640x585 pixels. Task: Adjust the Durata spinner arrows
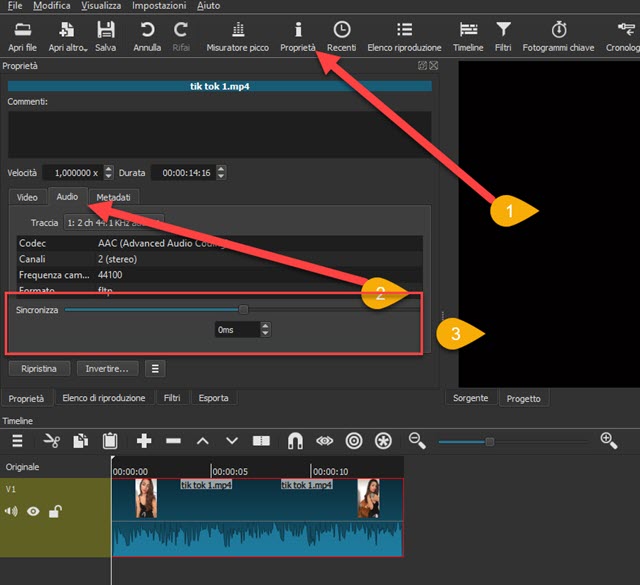pyautogui.click(x=221, y=172)
